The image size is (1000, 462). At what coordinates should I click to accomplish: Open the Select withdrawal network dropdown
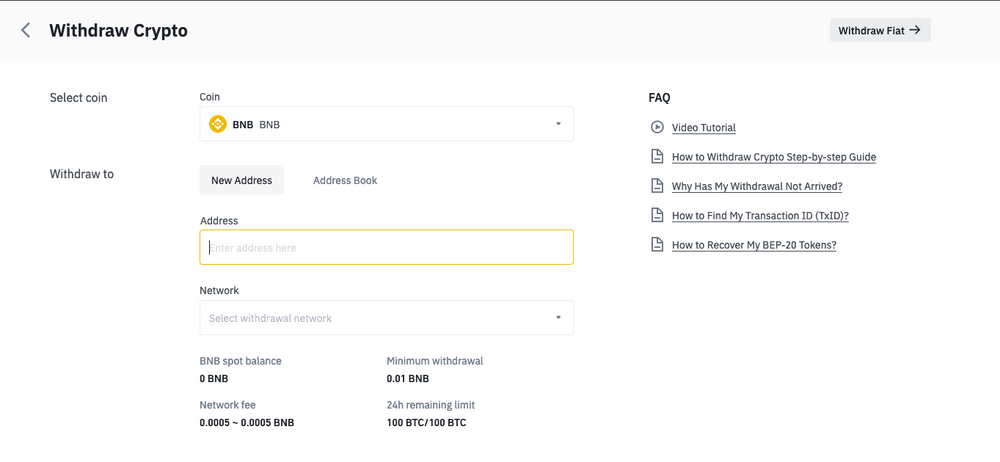pos(386,318)
